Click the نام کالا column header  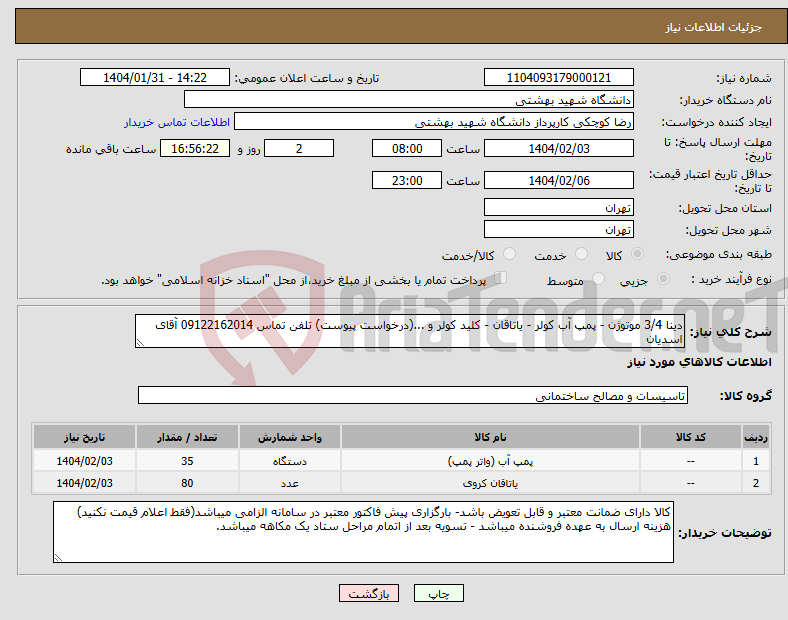[490, 437]
